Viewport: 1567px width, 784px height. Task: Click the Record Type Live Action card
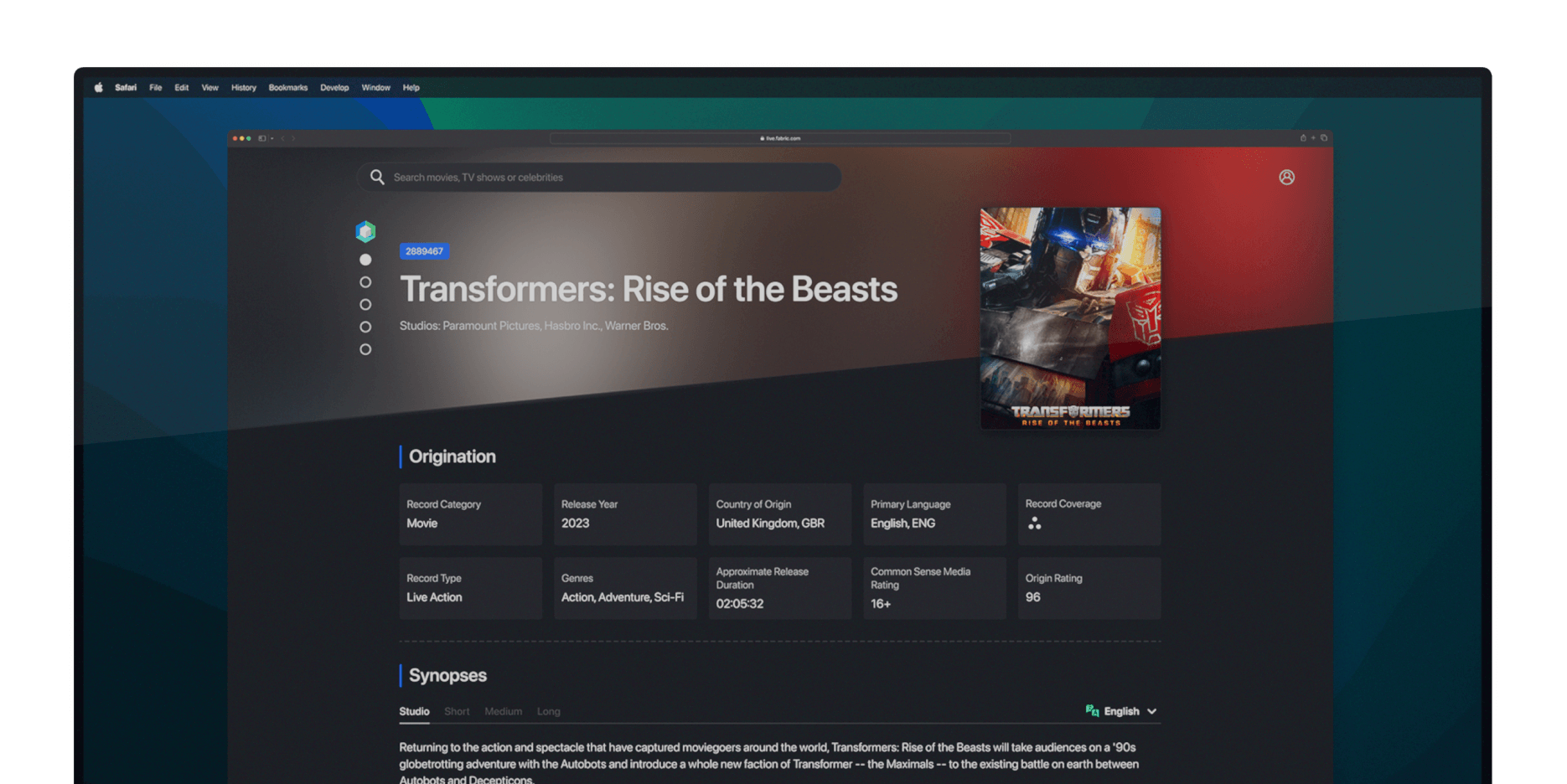(471, 588)
